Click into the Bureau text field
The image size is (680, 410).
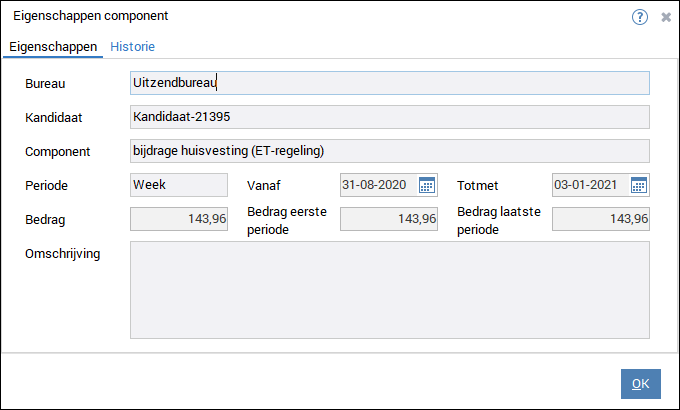pyautogui.click(x=389, y=83)
